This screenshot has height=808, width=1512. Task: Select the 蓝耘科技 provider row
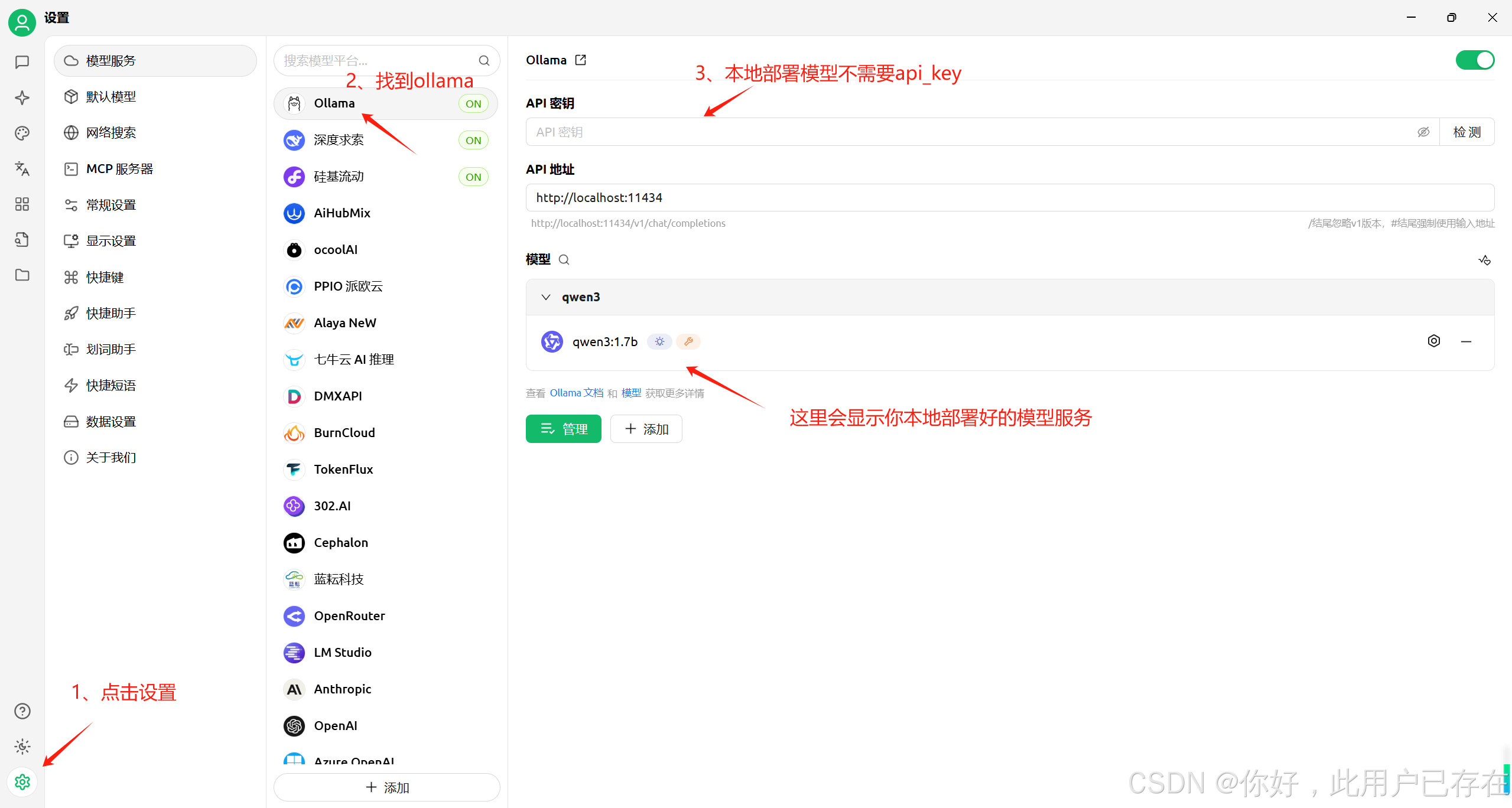click(386, 579)
